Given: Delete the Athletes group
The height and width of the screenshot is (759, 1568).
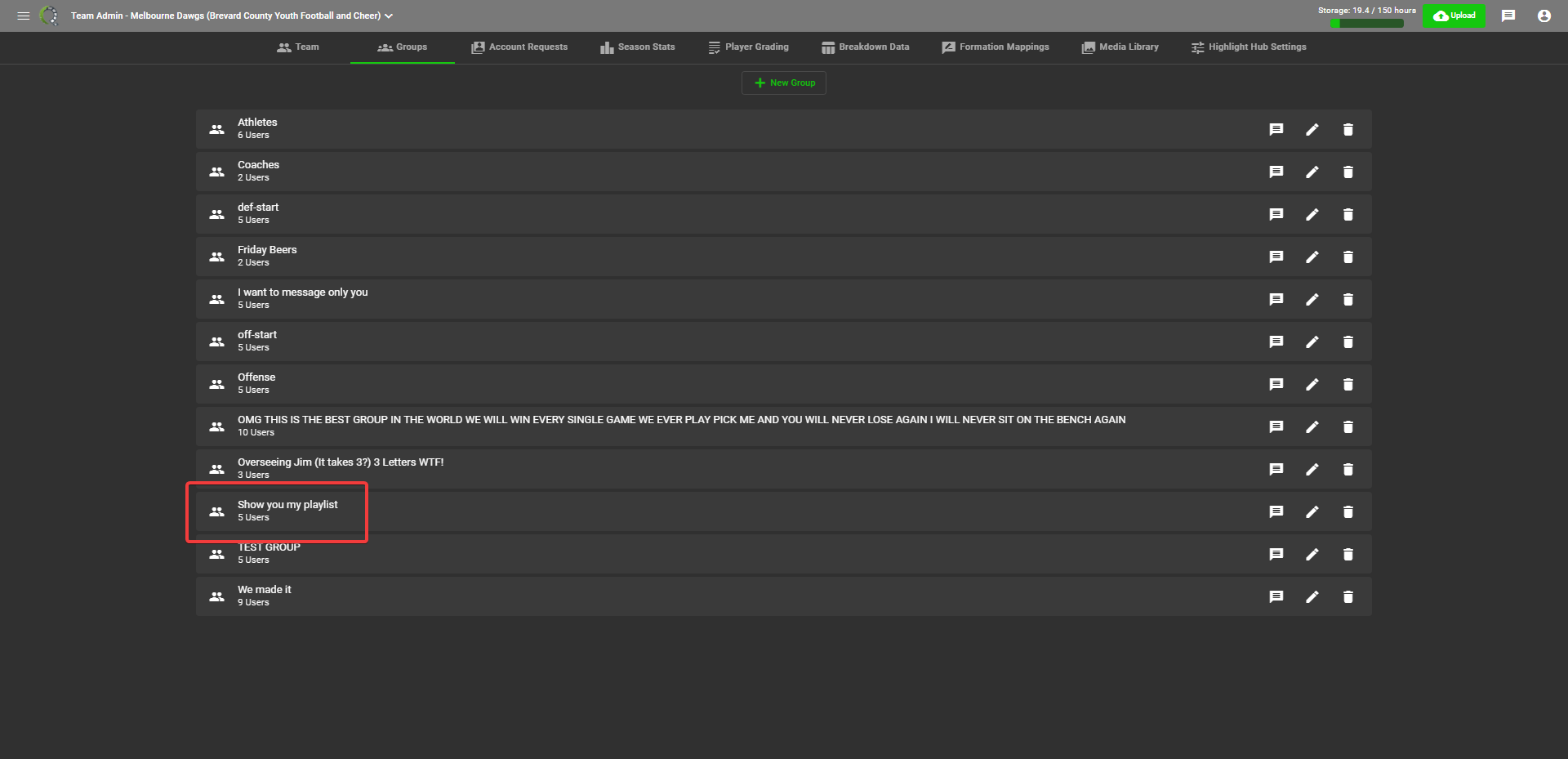Looking at the screenshot, I should pyautogui.click(x=1348, y=129).
